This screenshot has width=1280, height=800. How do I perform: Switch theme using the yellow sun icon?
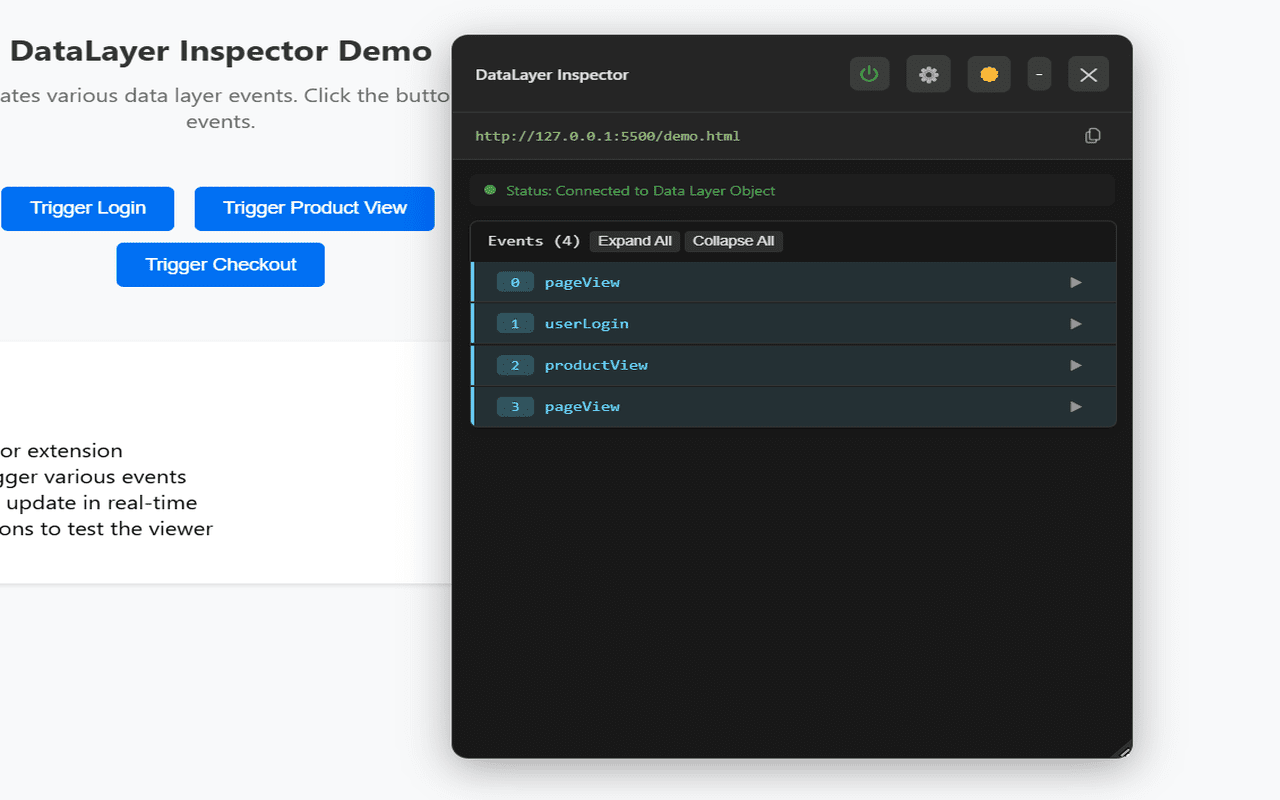coord(988,73)
